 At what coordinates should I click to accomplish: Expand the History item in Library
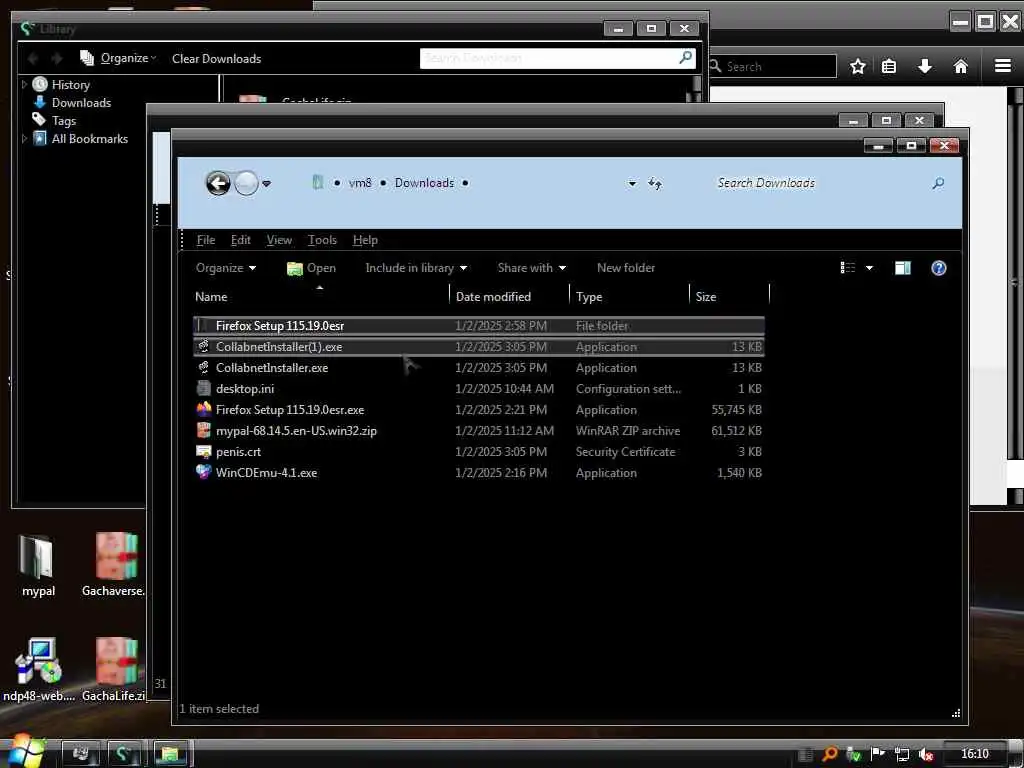tap(24, 84)
